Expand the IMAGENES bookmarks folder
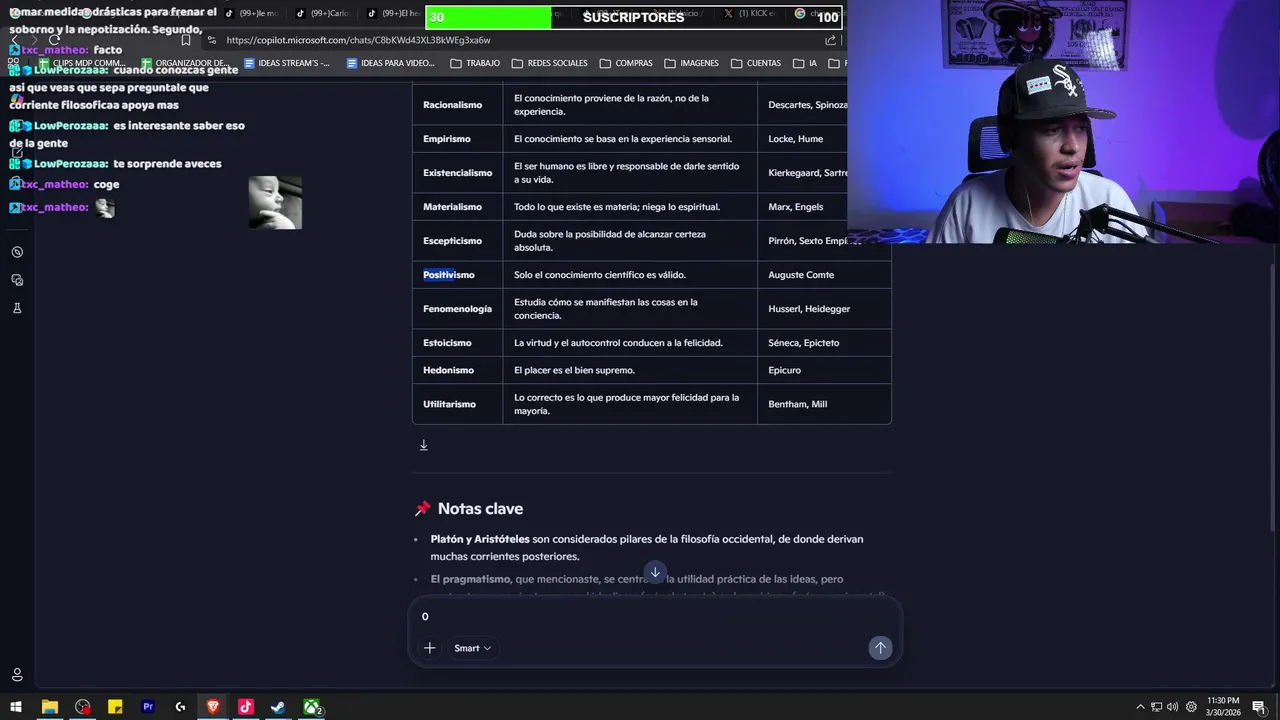 click(691, 63)
